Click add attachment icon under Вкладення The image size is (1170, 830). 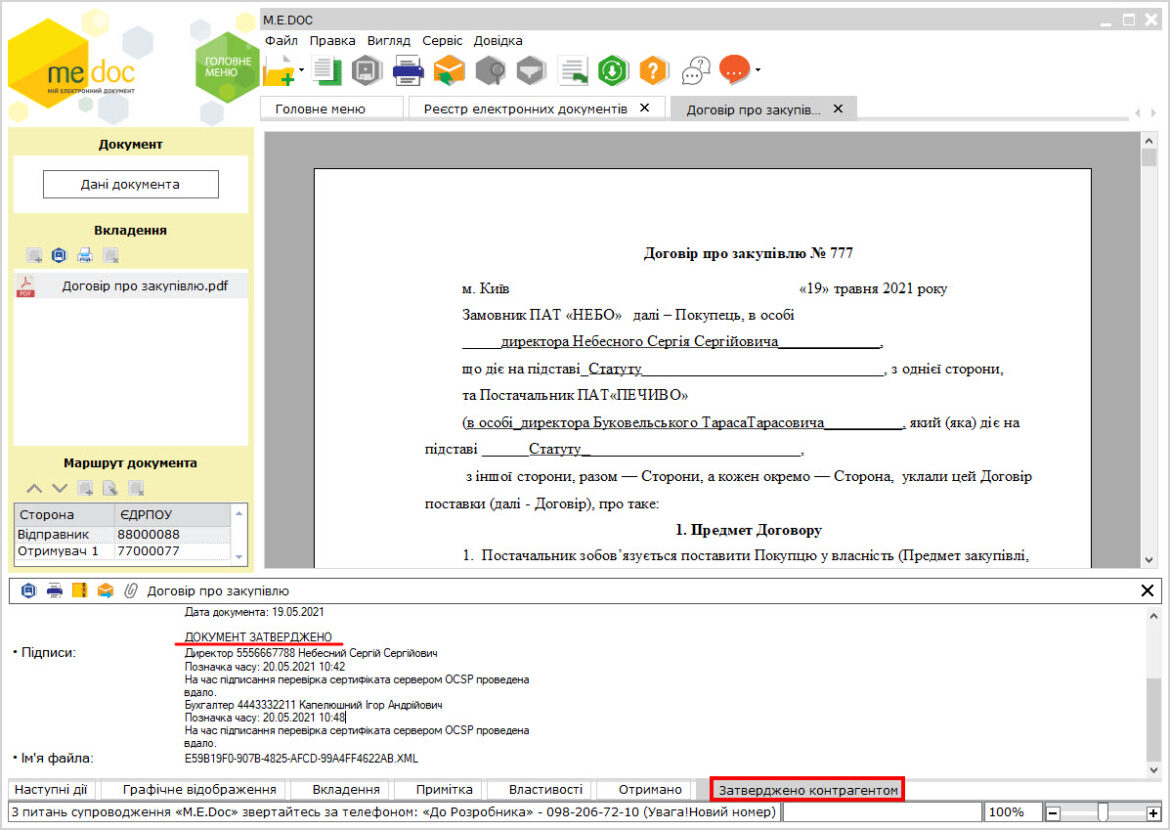(x=34, y=256)
